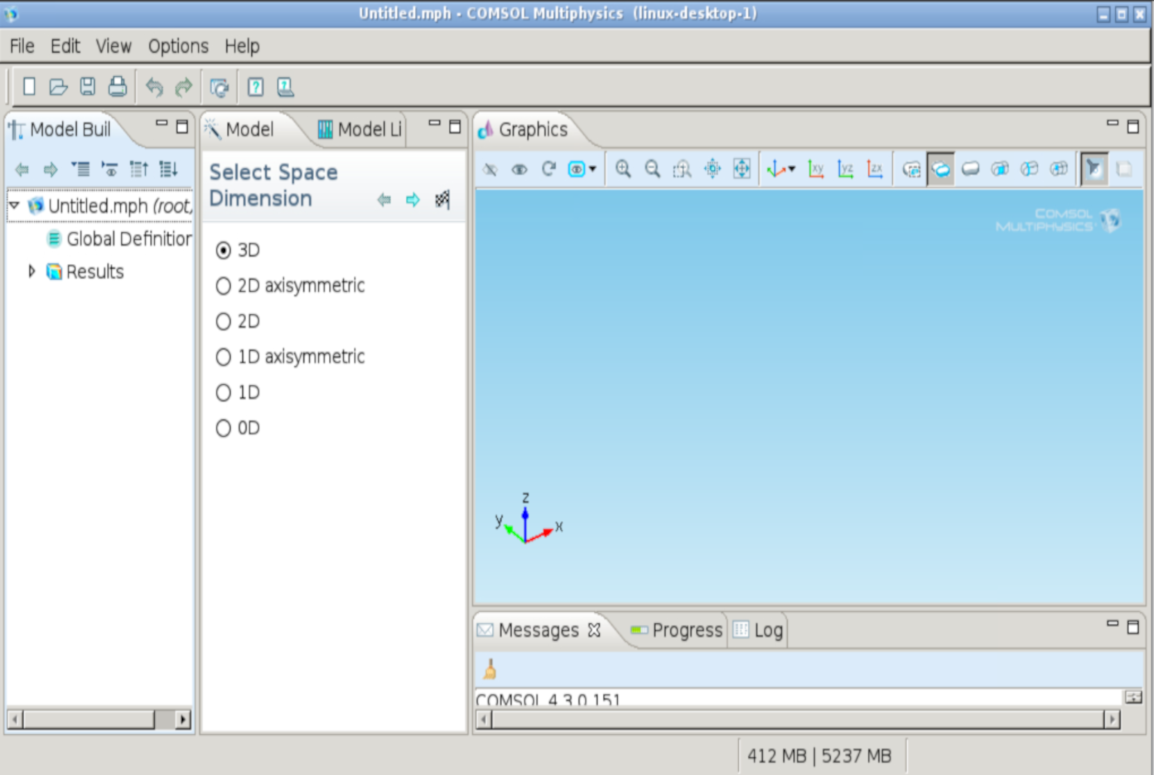1154x775 pixels.
Task: Undo the last action
Action: (x=154, y=87)
